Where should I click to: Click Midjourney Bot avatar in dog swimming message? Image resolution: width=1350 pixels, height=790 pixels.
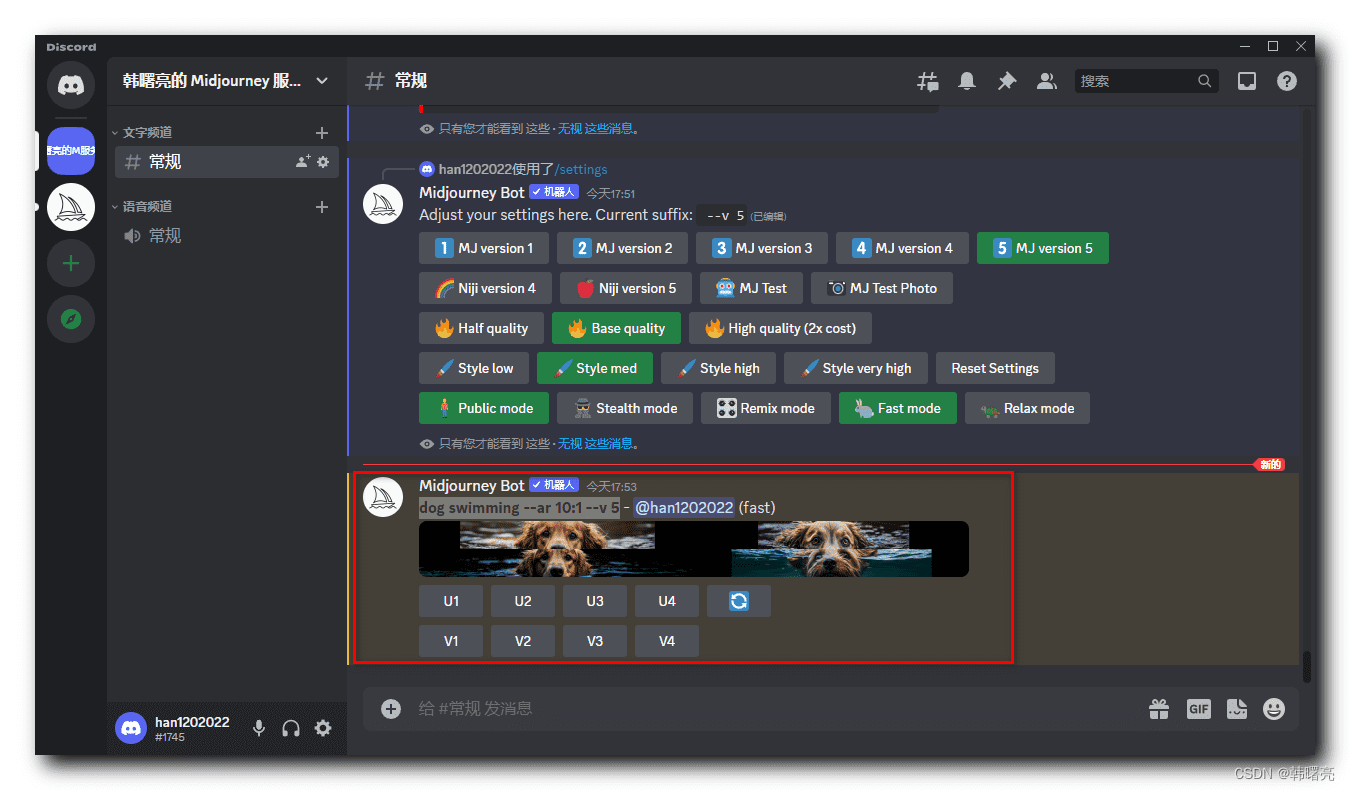(x=383, y=497)
